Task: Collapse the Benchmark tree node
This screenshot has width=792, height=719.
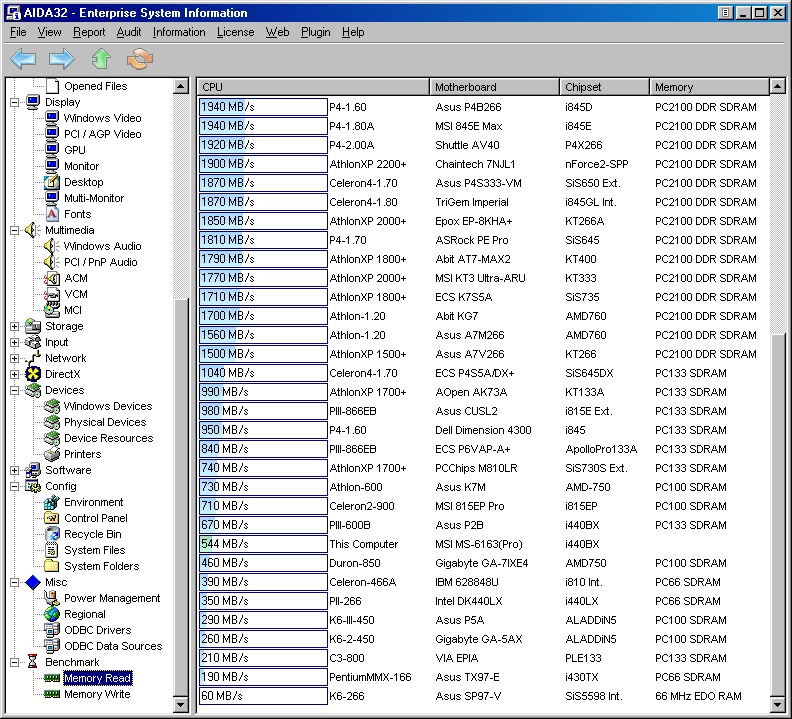Action: point(15,662)
